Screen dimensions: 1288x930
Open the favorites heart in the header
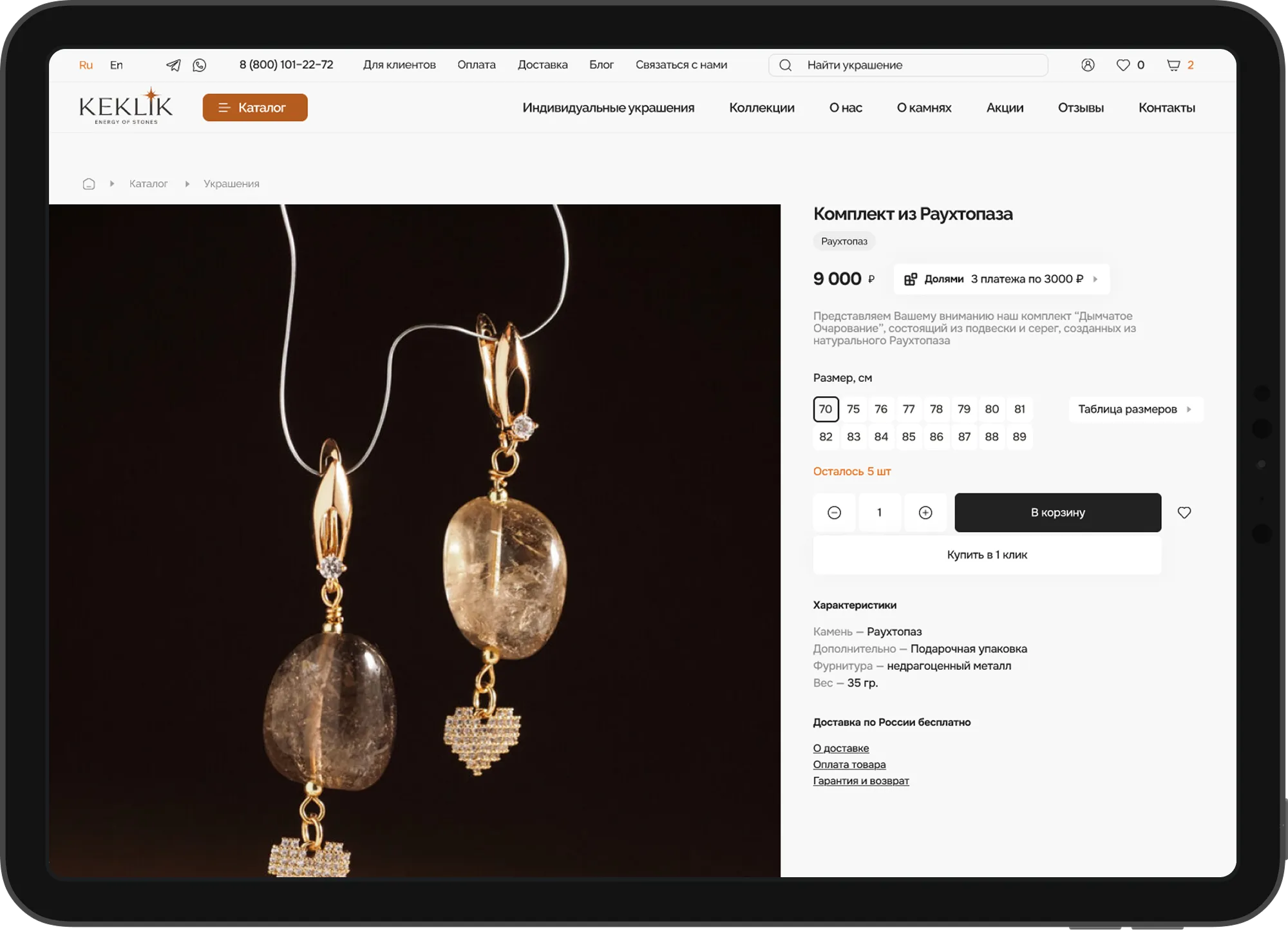(1123, 65)
